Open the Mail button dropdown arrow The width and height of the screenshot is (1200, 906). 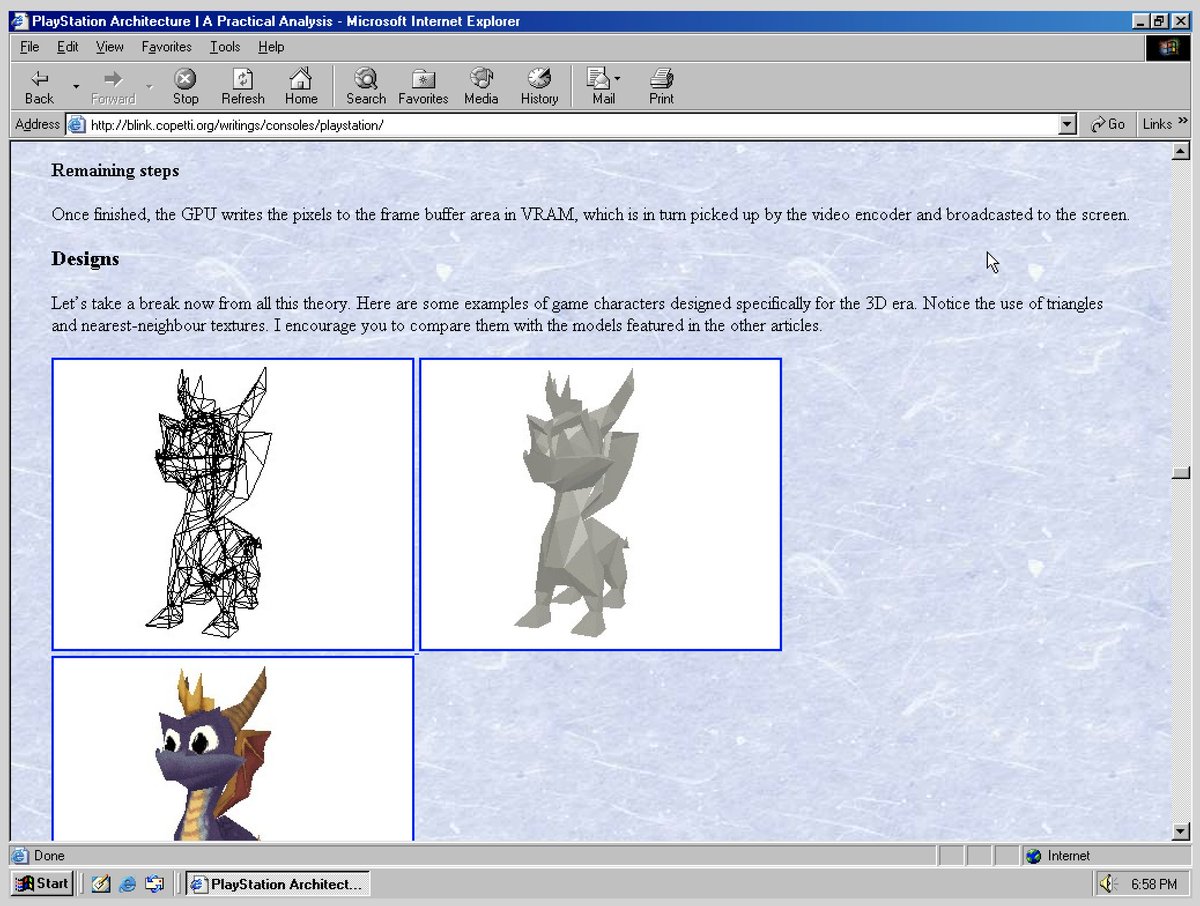click(x=617, y=79)
